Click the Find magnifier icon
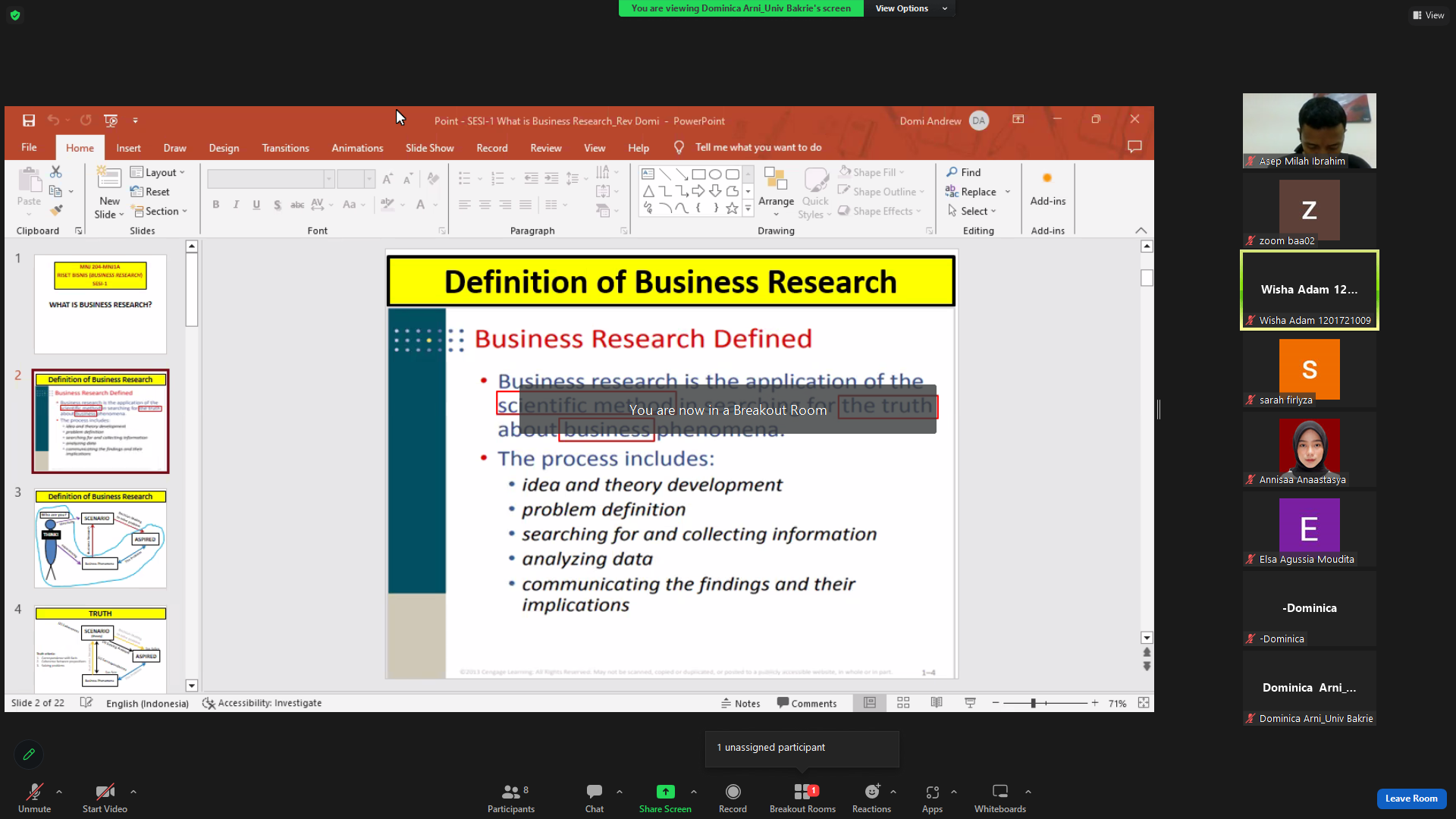This screenshot has height=819, width=1456. (x=952, y=172)
